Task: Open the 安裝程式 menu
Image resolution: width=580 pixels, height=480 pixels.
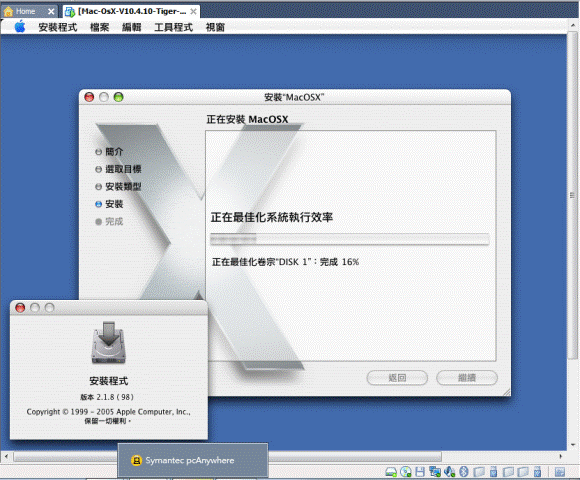Action: click(58, 27)
